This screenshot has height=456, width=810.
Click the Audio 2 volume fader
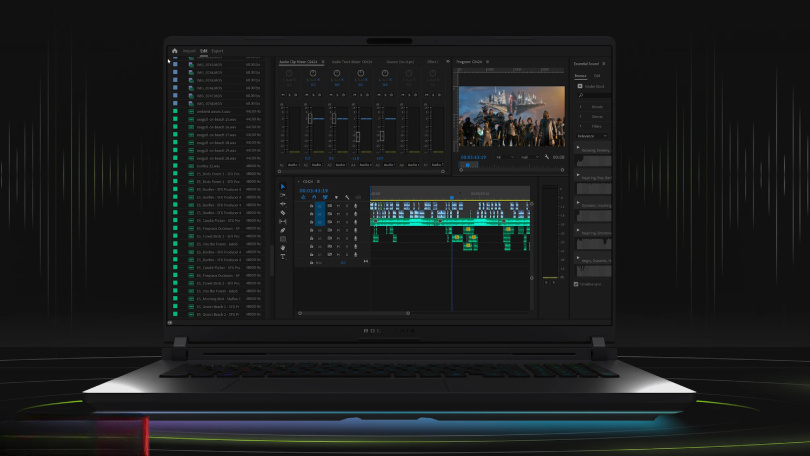point(310,119)
